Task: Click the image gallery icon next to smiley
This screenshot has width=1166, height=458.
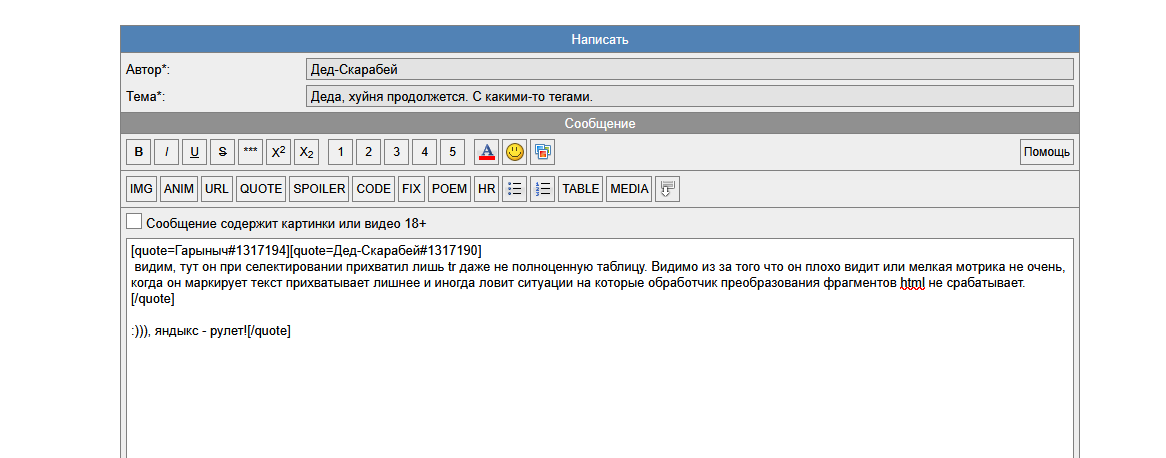Action: click(x=542, y=152)
